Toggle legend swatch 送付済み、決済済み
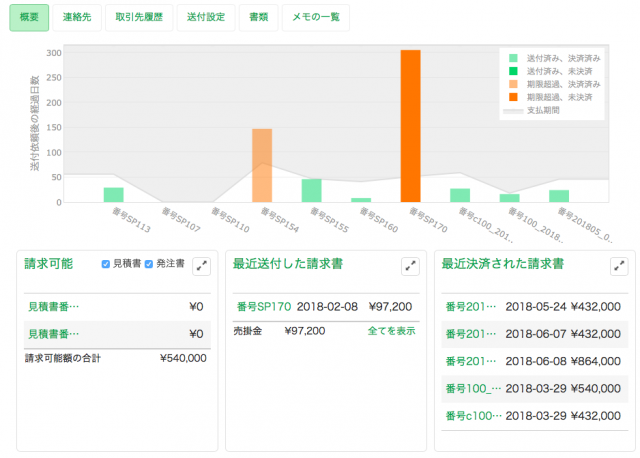 (x=513, y=58)
